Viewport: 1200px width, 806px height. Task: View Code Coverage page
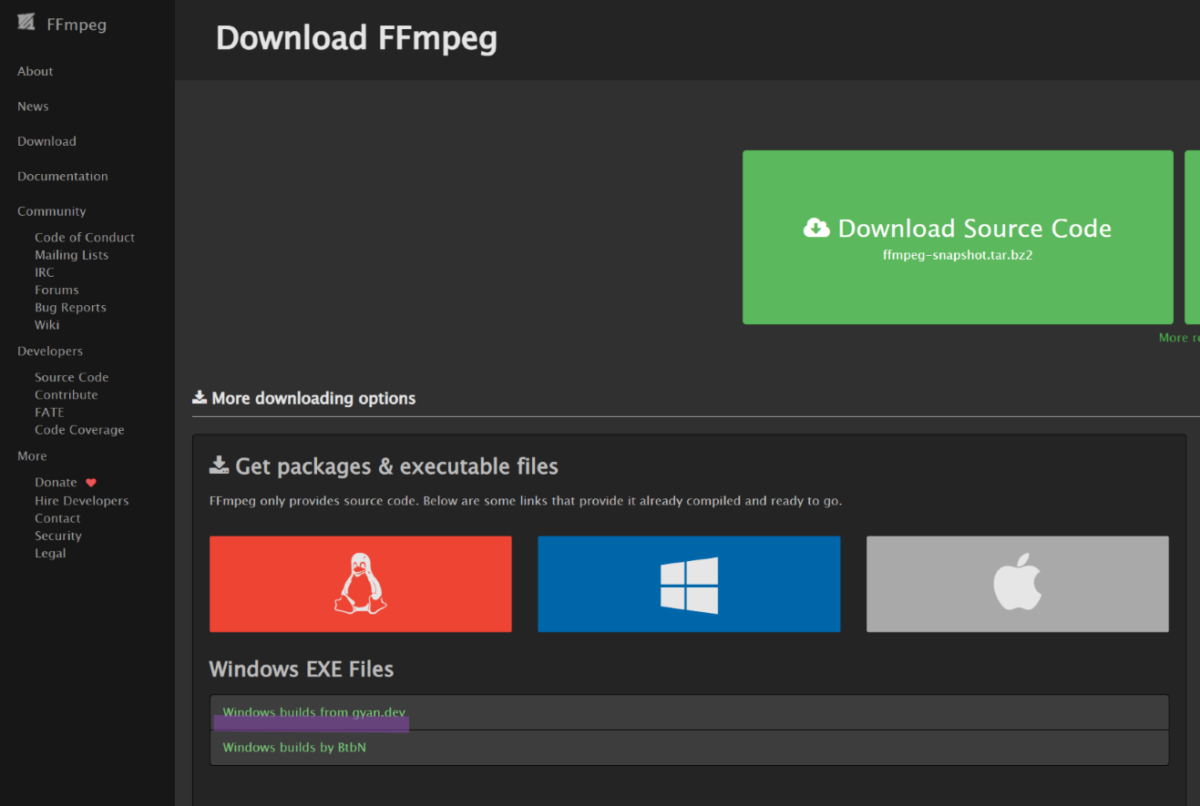80,430
